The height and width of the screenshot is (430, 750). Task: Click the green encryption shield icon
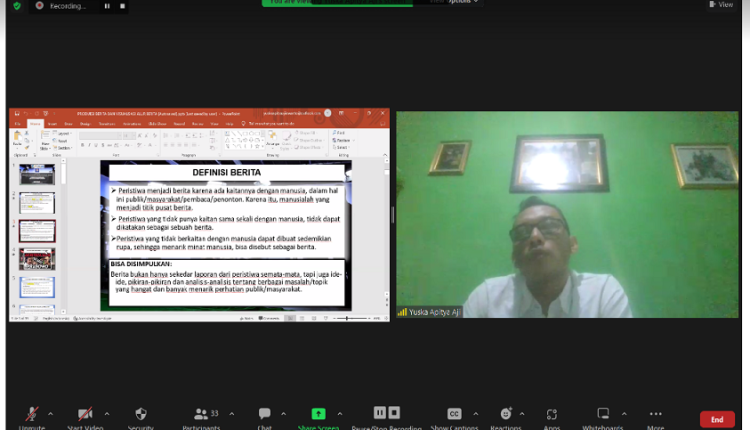point(17,6)
